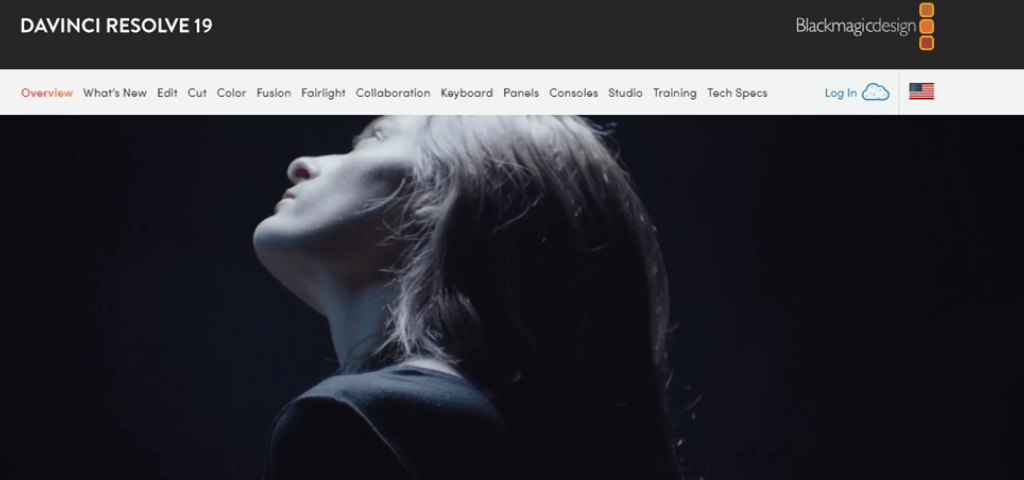Screen dimensions: 1024x480
Task: Open the Collaboration page
Action: 393,93
